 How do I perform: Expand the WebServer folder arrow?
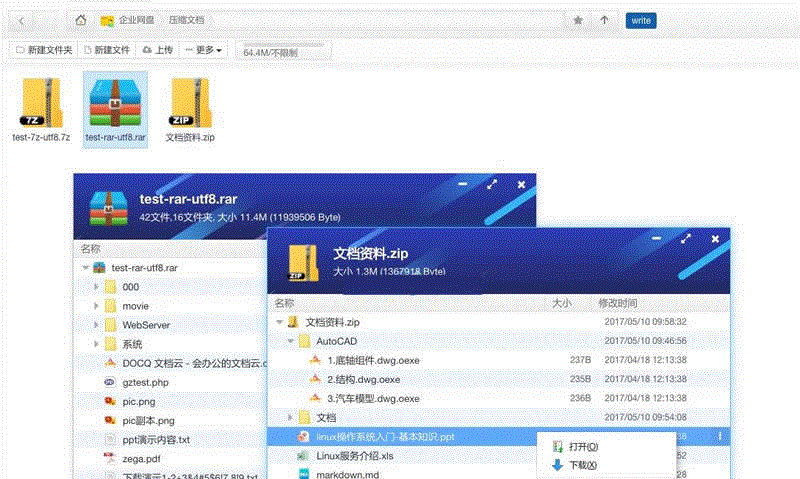tap(97, 325)
